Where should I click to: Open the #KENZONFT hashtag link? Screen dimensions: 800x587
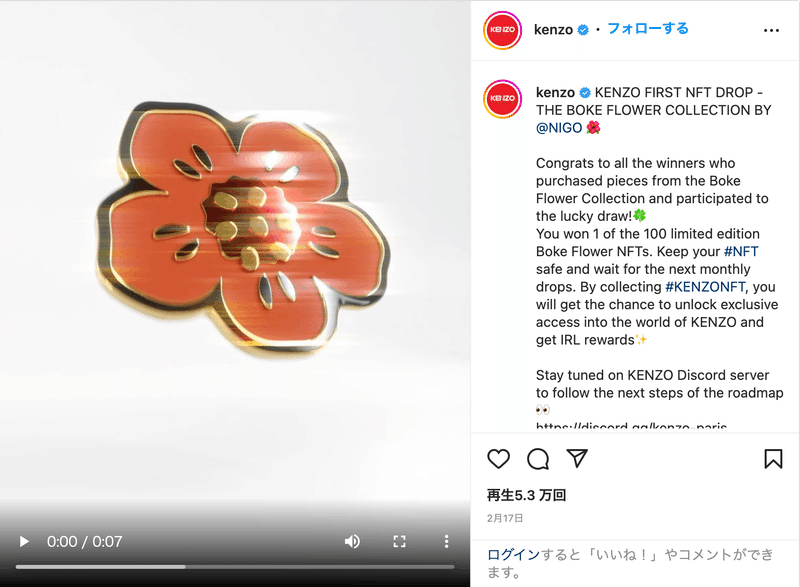(x=705, y=287)
